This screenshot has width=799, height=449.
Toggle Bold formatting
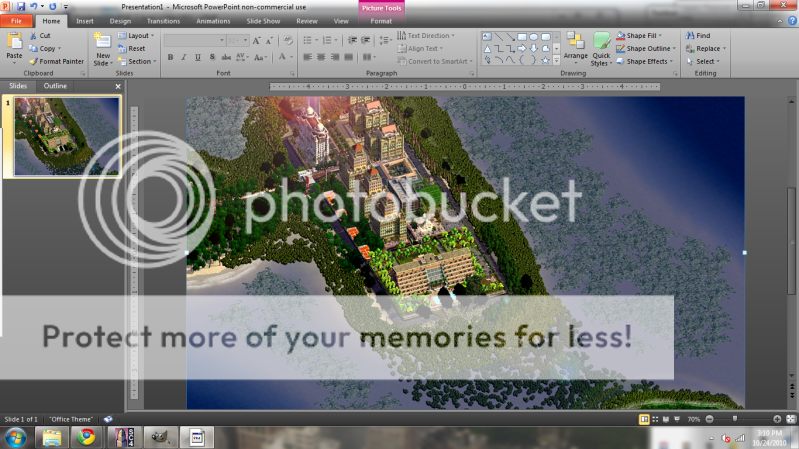tap(170, 57)
